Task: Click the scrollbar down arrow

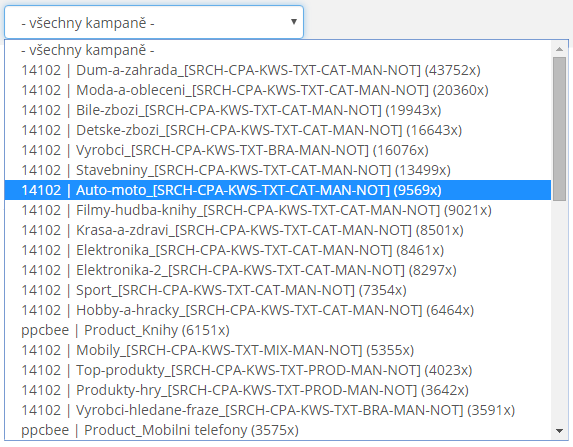Action: click(559, 431)
